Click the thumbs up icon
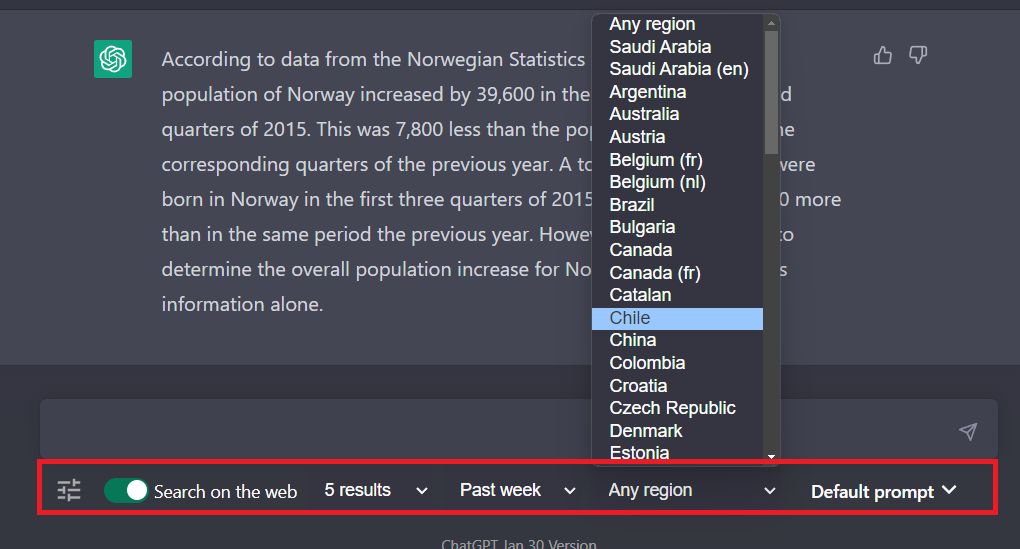 (883, 55)
